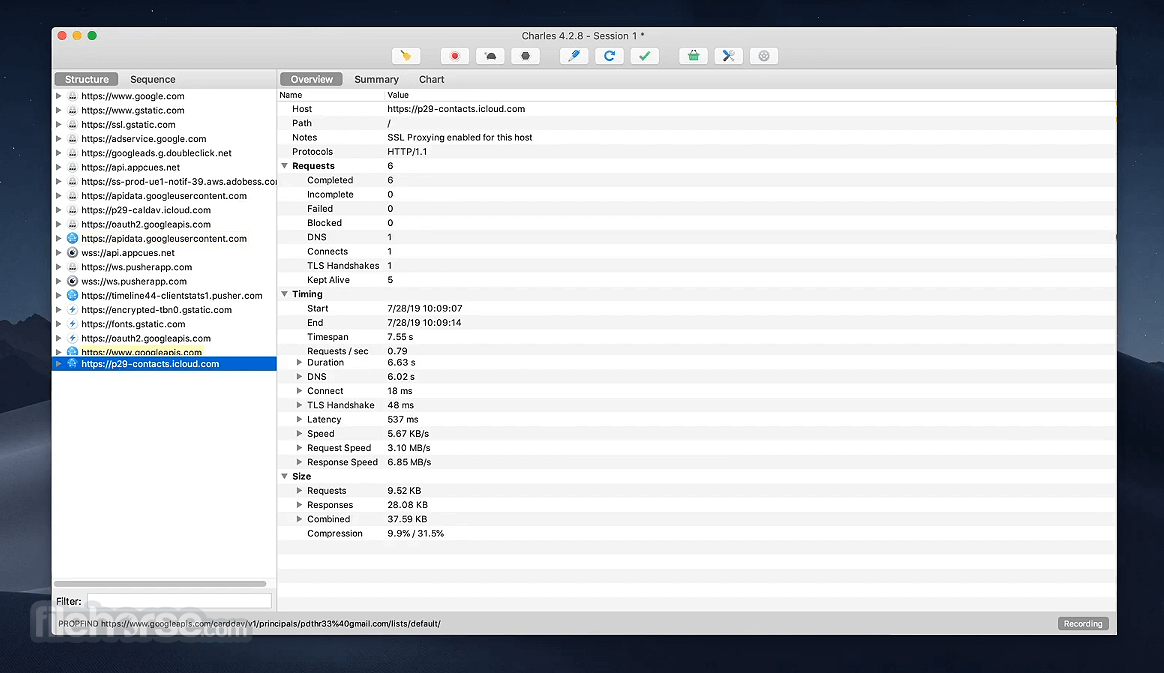Collapse the Timing section in Overview

[284, 294]
